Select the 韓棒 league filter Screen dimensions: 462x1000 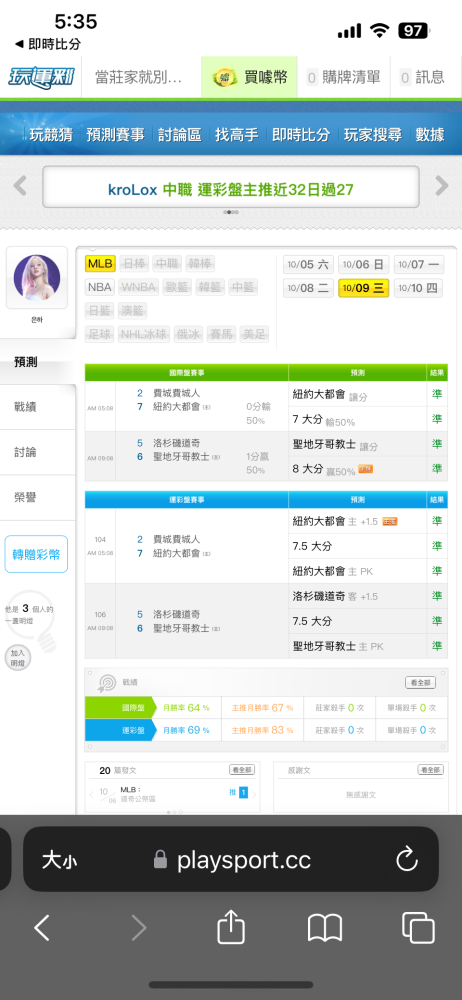pos(200,264)
